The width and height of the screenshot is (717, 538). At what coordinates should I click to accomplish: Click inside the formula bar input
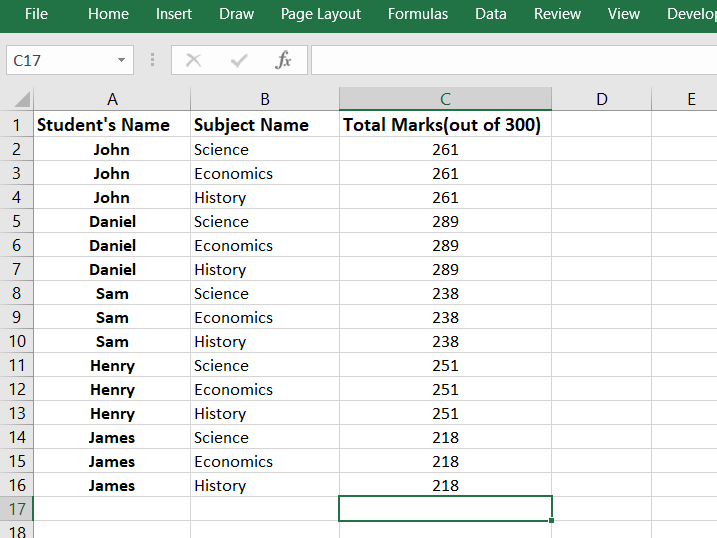point(510,61)
